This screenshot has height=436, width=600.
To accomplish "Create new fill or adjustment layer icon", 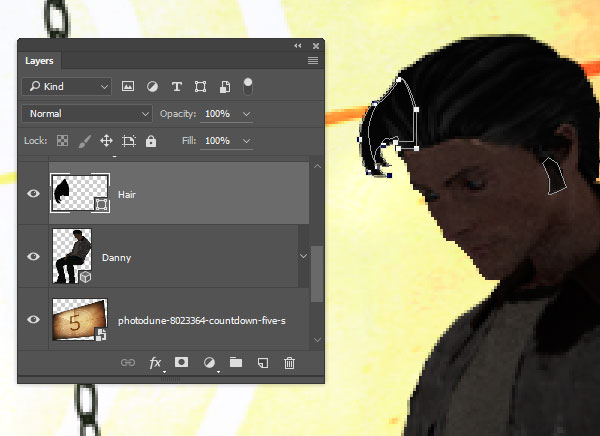I will click(209, 363).
